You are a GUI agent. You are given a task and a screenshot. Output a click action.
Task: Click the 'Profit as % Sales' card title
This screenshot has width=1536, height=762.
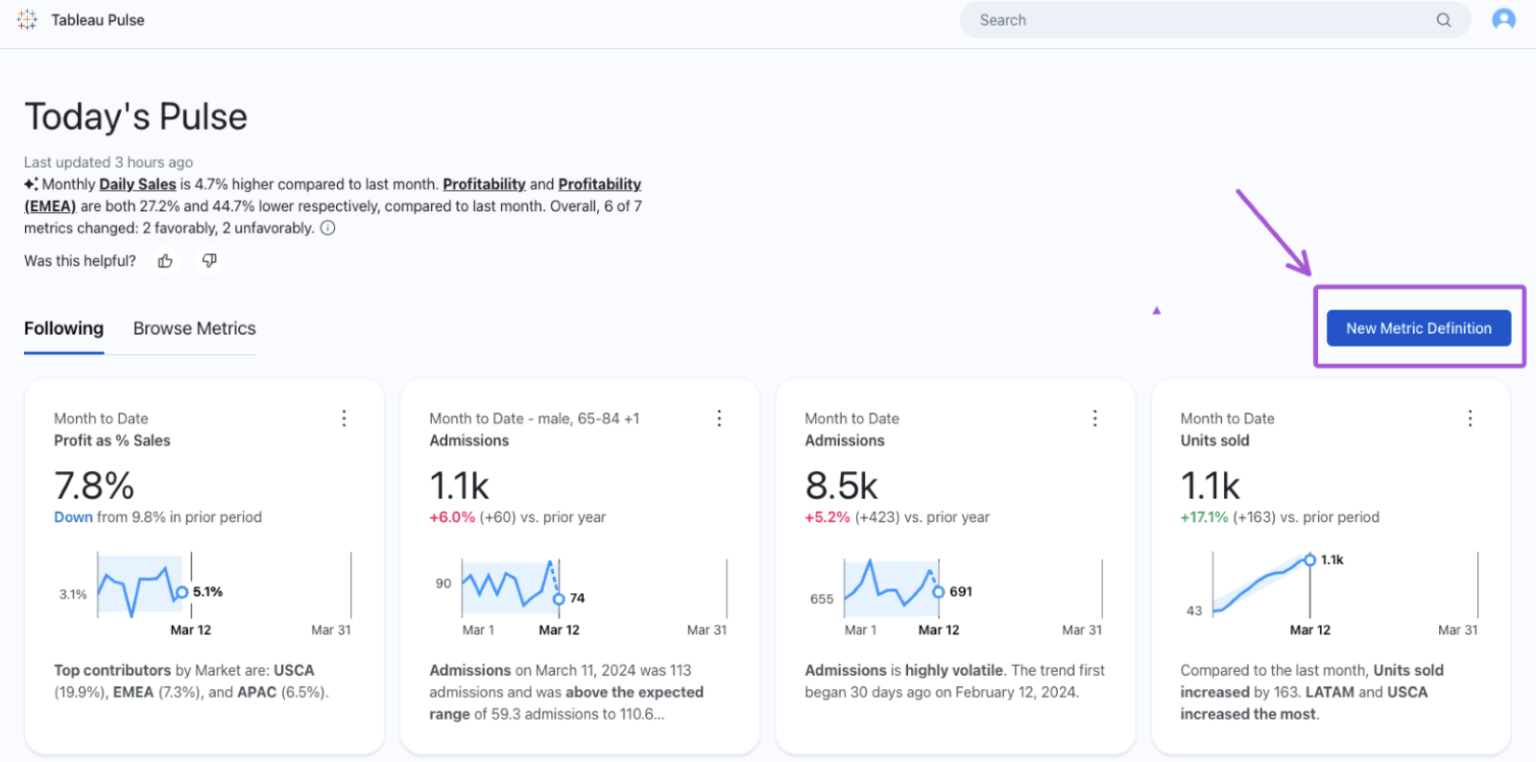pyautogui.click(x=112, y=440)
